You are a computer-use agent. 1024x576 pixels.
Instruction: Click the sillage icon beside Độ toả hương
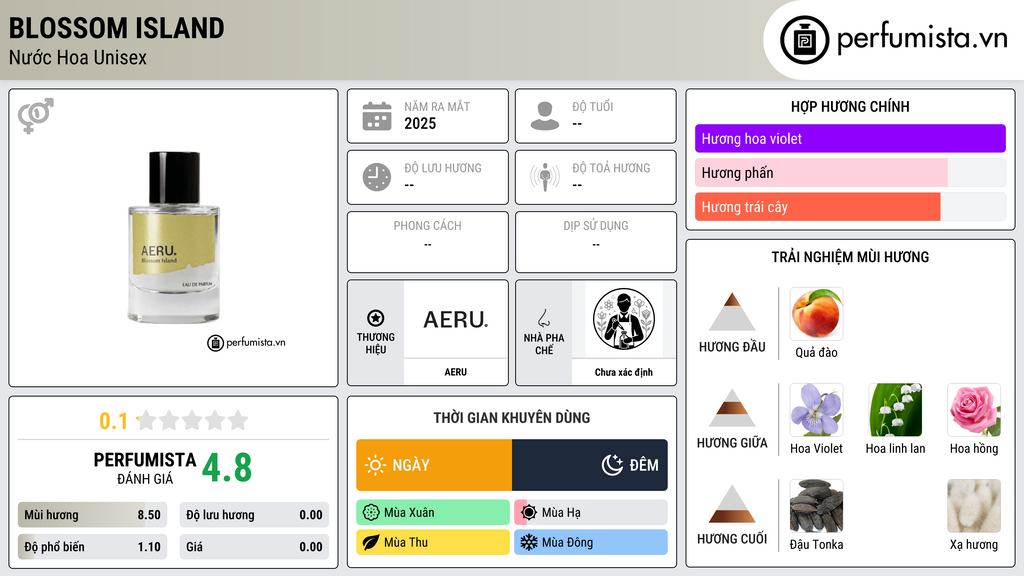[545, 177]
